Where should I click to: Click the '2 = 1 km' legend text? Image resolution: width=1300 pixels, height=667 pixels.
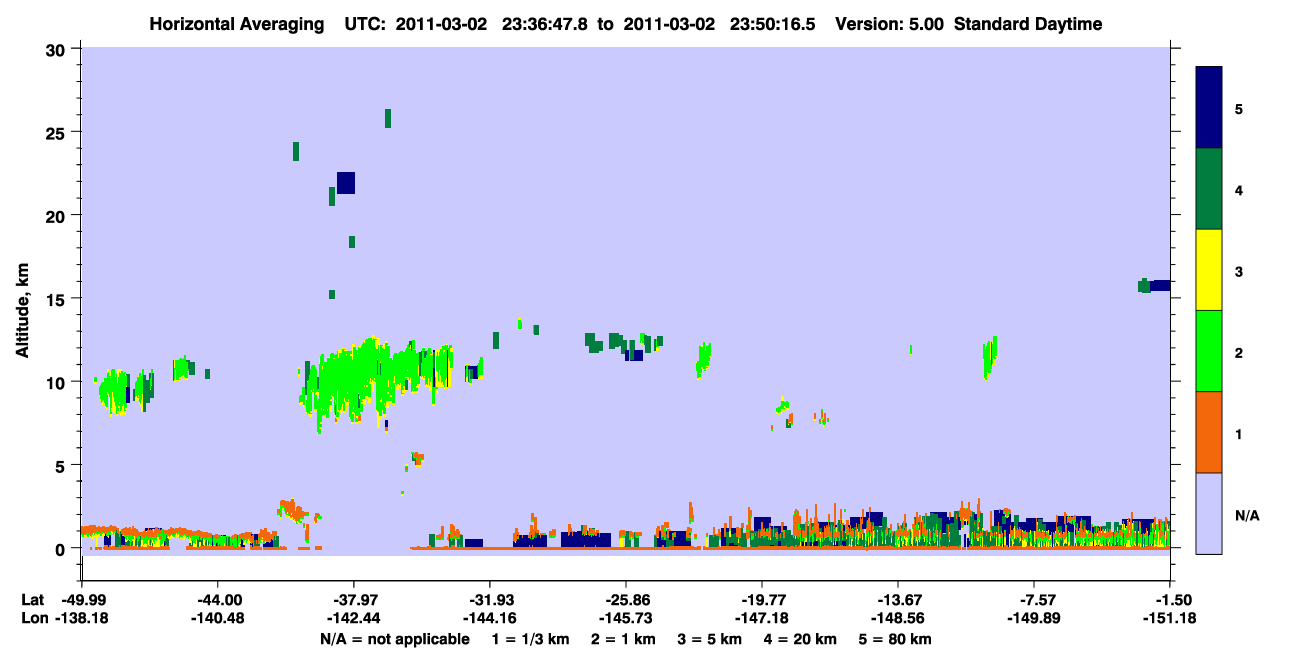(x=626, y=639)
